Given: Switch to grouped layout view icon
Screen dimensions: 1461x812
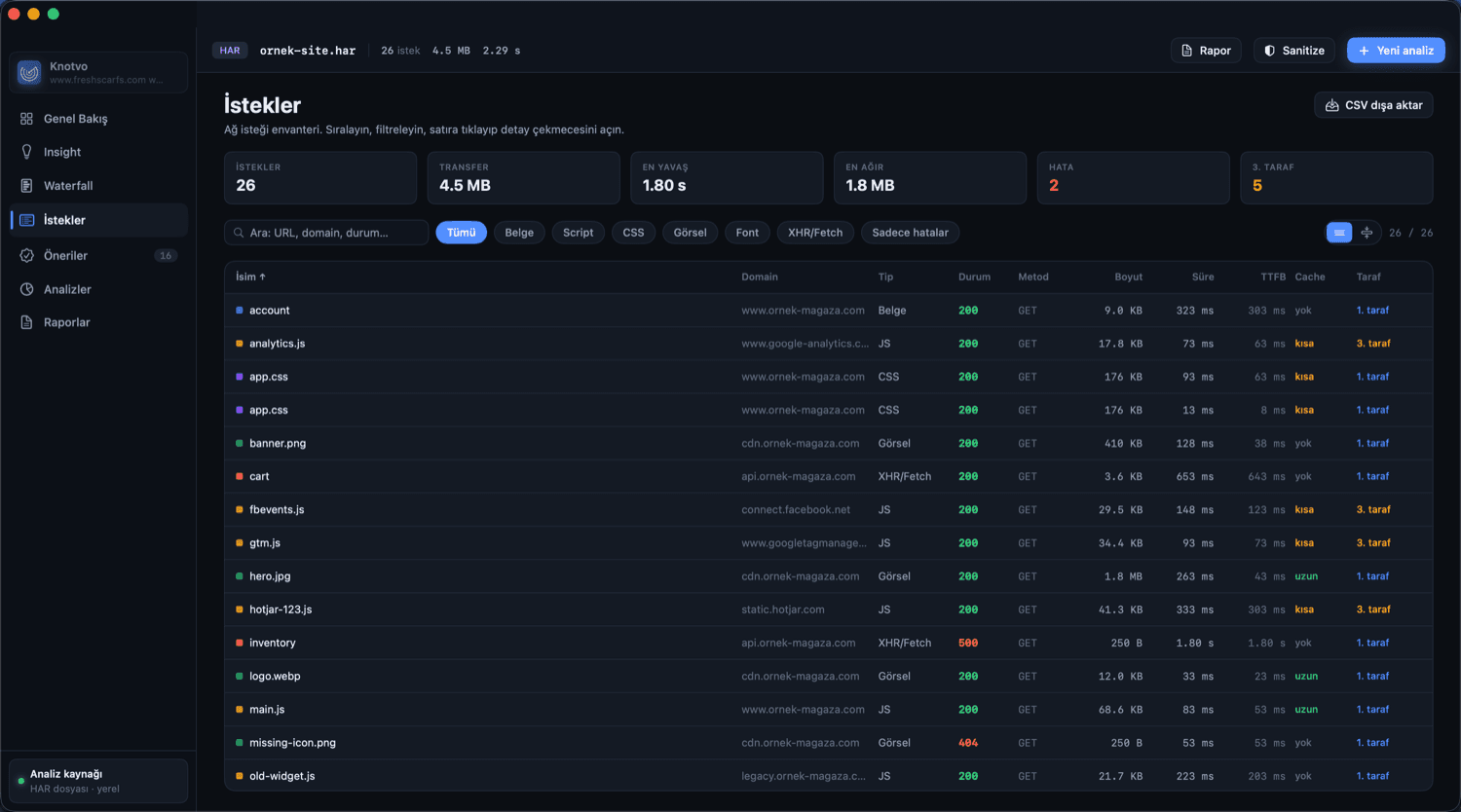Looking at the screenshot, I should coord(1367,233).
